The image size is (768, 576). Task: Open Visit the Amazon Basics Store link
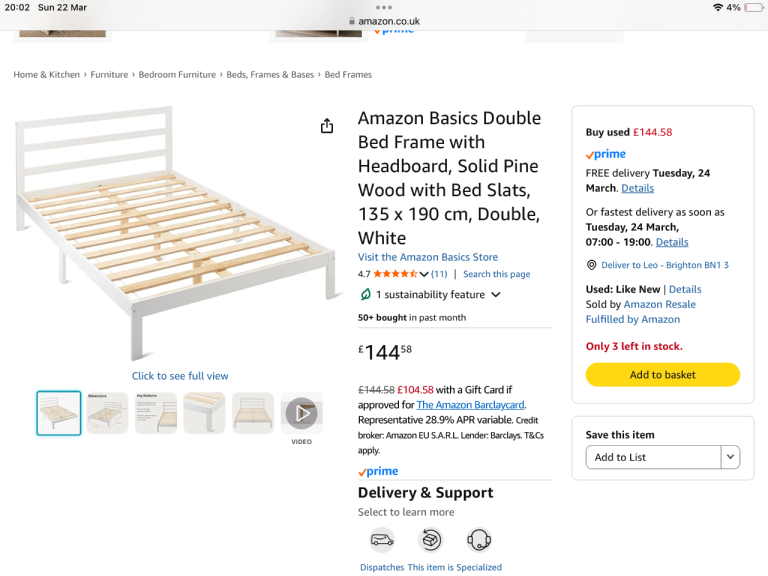[428, 257]
